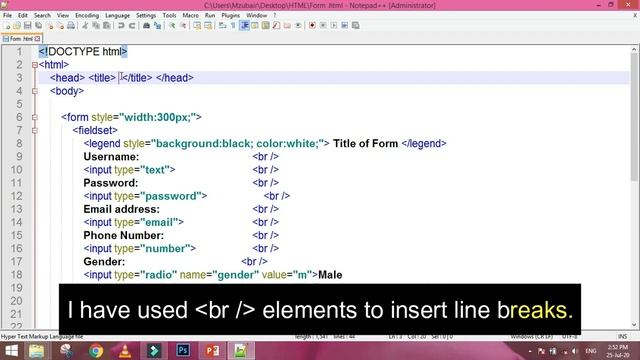The height and width of the screenshot is (360, 640).
Task: Close the Form.html tab with its X
Action: pos(38,39)
